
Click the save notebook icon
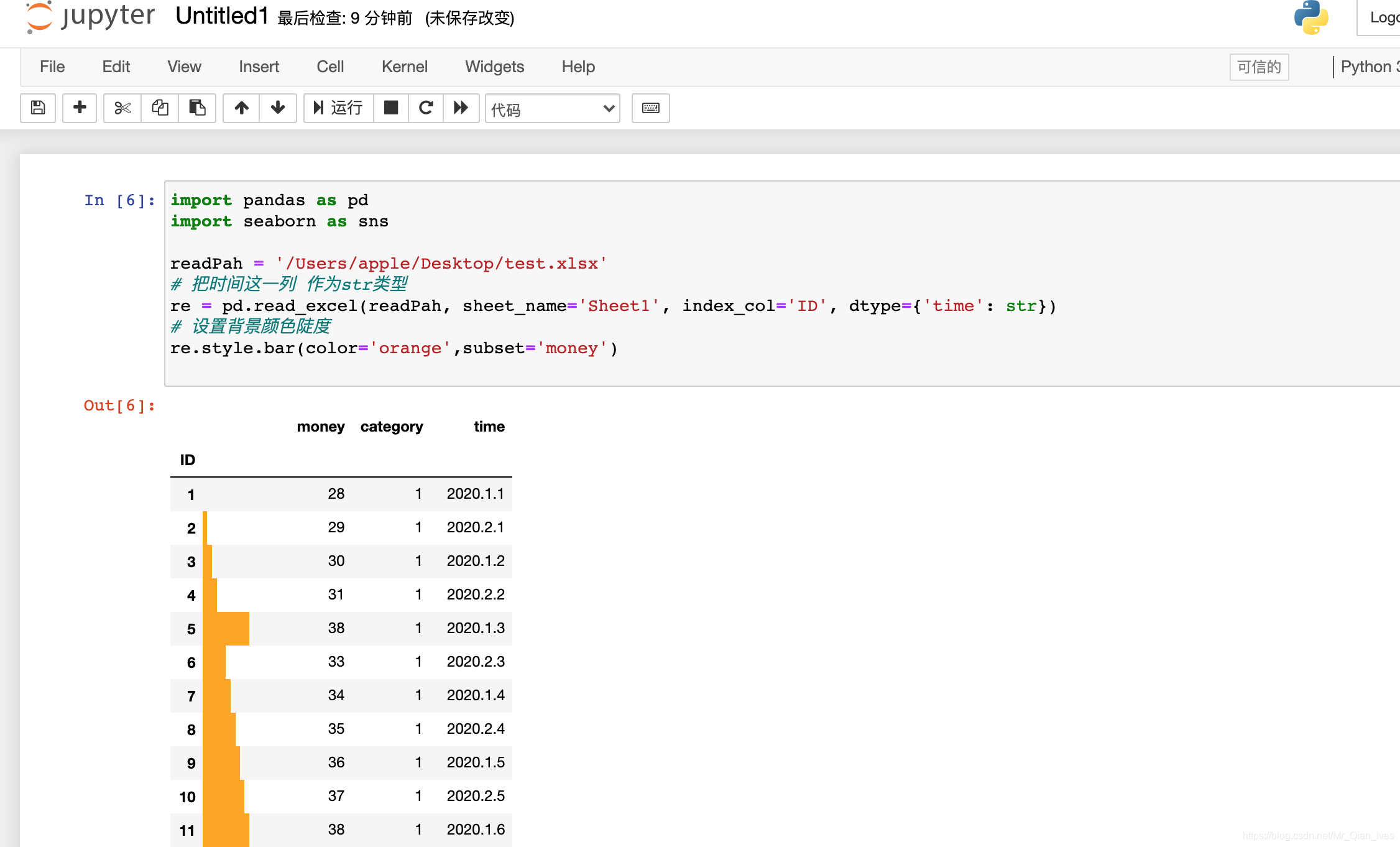[x=38, y=108]
